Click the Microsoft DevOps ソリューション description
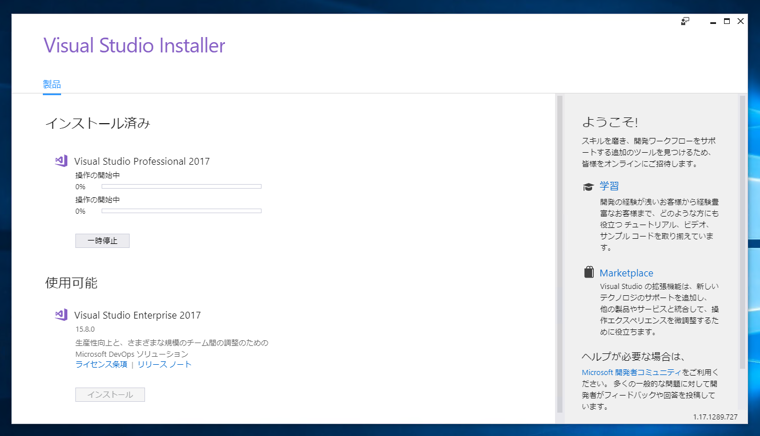This screenshot has width=760, height=436. tap(131, 354)
